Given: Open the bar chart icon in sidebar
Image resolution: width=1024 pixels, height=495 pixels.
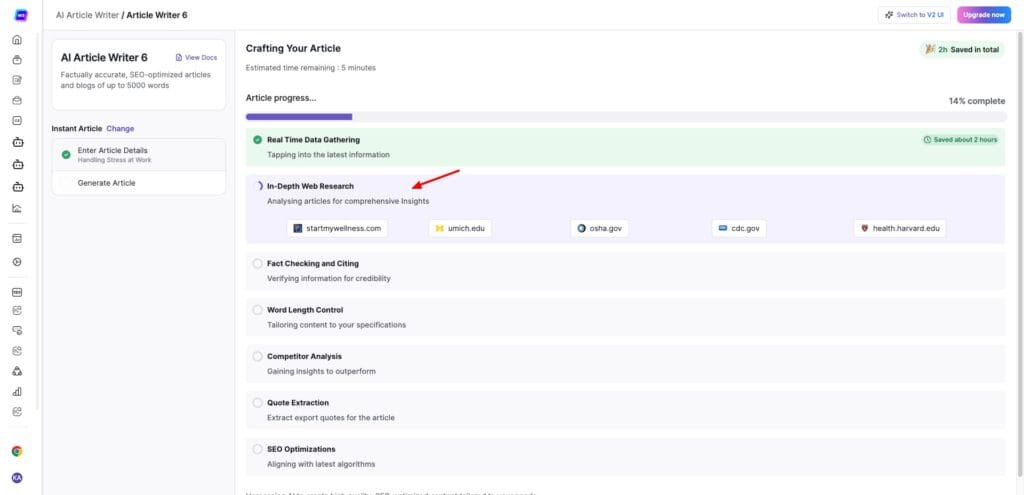Looking at the screenshot, I should (18, 392).
